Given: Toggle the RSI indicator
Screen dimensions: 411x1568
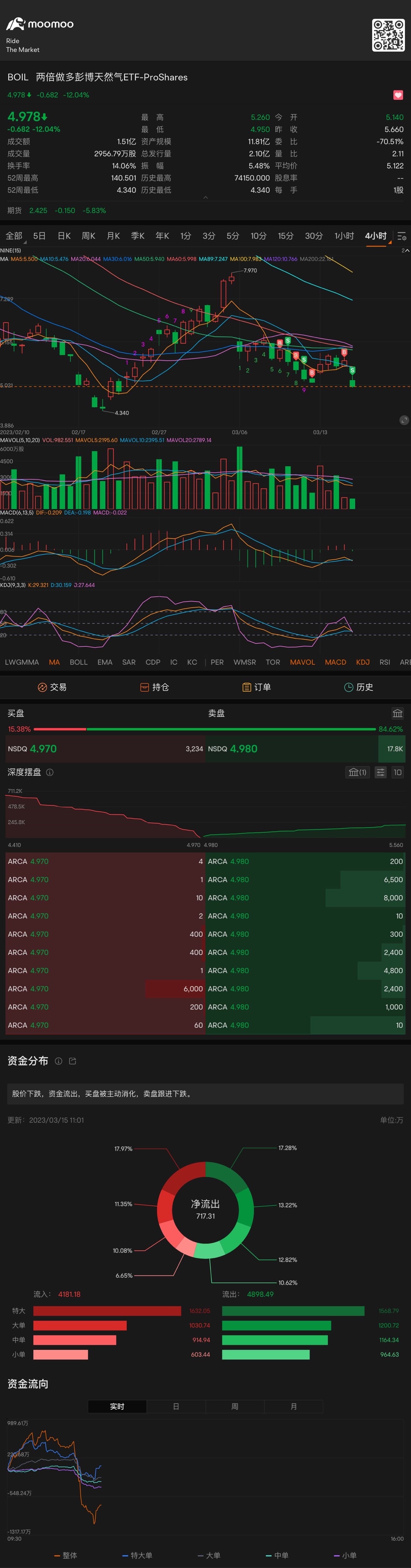Looking at the screenshot, I should coord(385,662).
